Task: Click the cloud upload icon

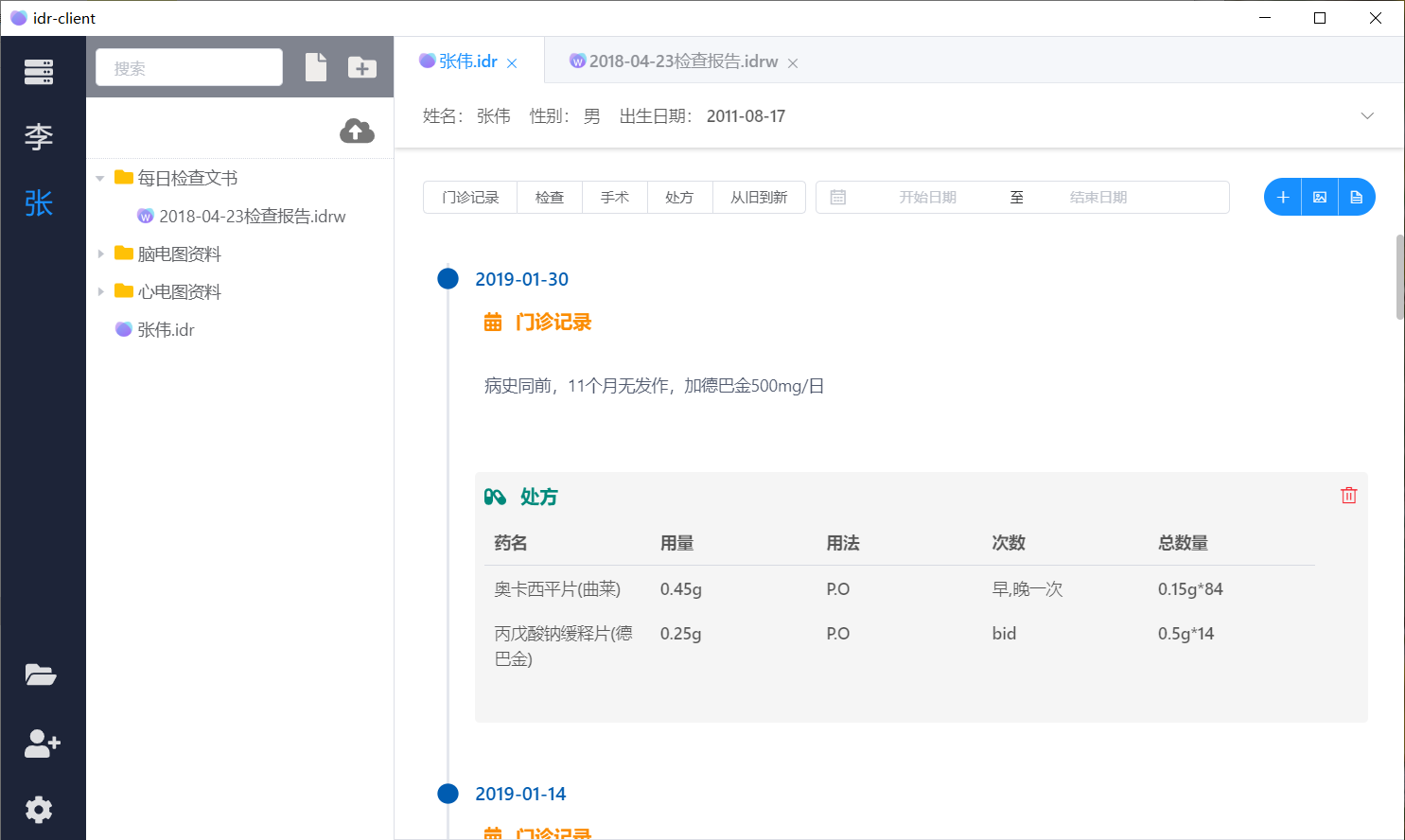Action: (357, 131)
